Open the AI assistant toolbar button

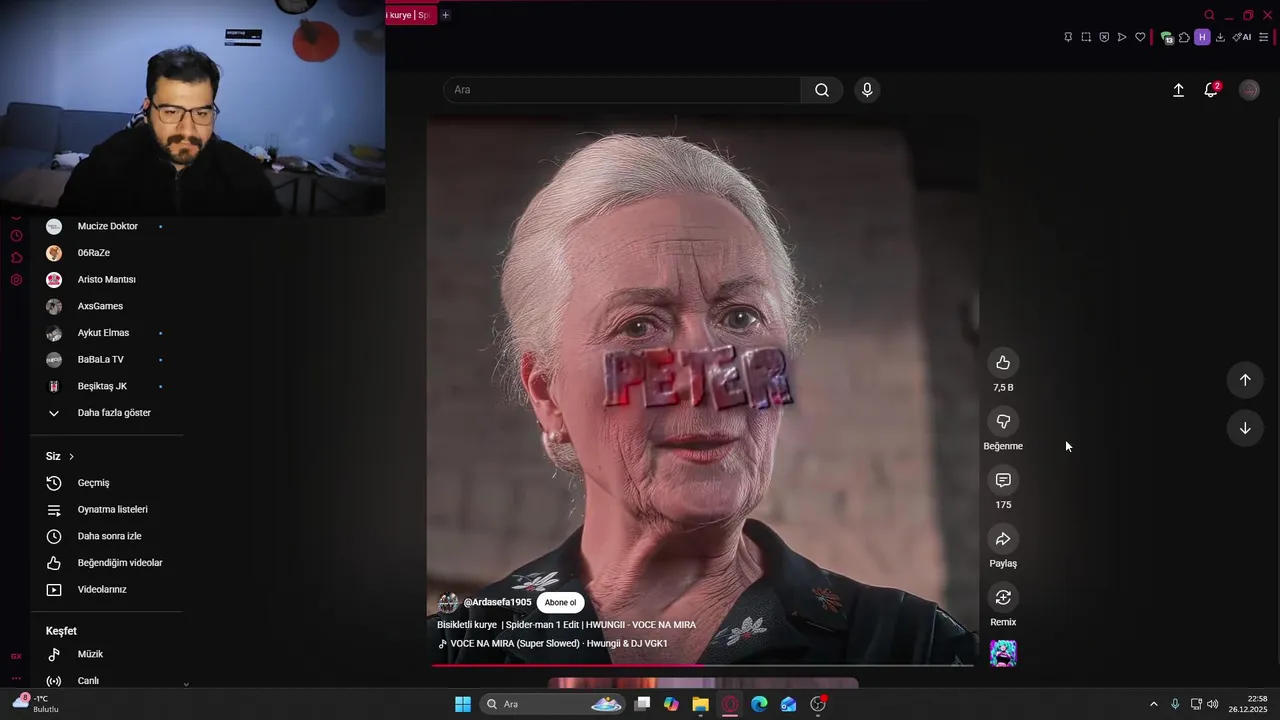[1241, 37]
